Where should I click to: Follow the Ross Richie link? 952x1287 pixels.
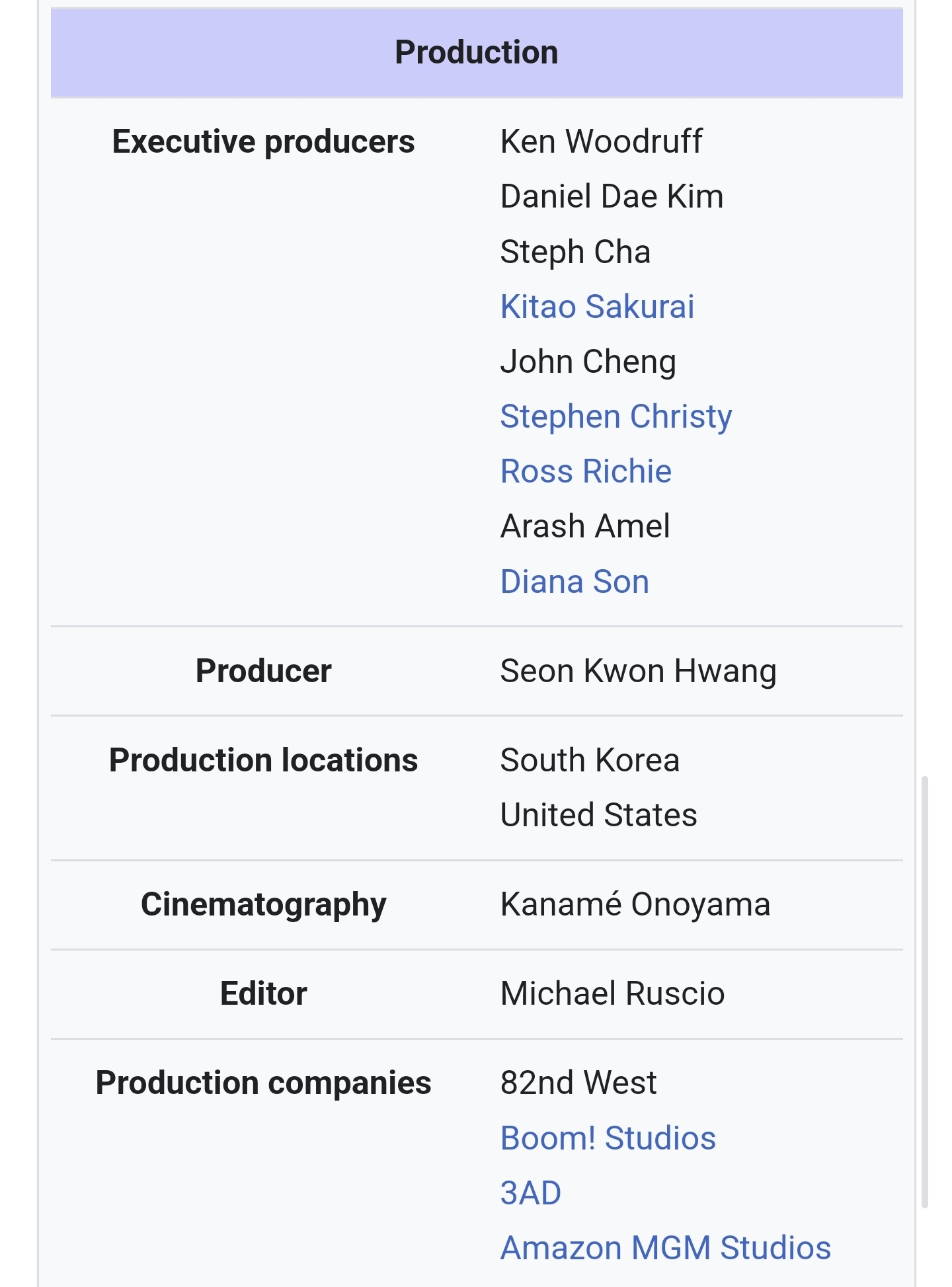pyautogui.click(x=586, y=471)
